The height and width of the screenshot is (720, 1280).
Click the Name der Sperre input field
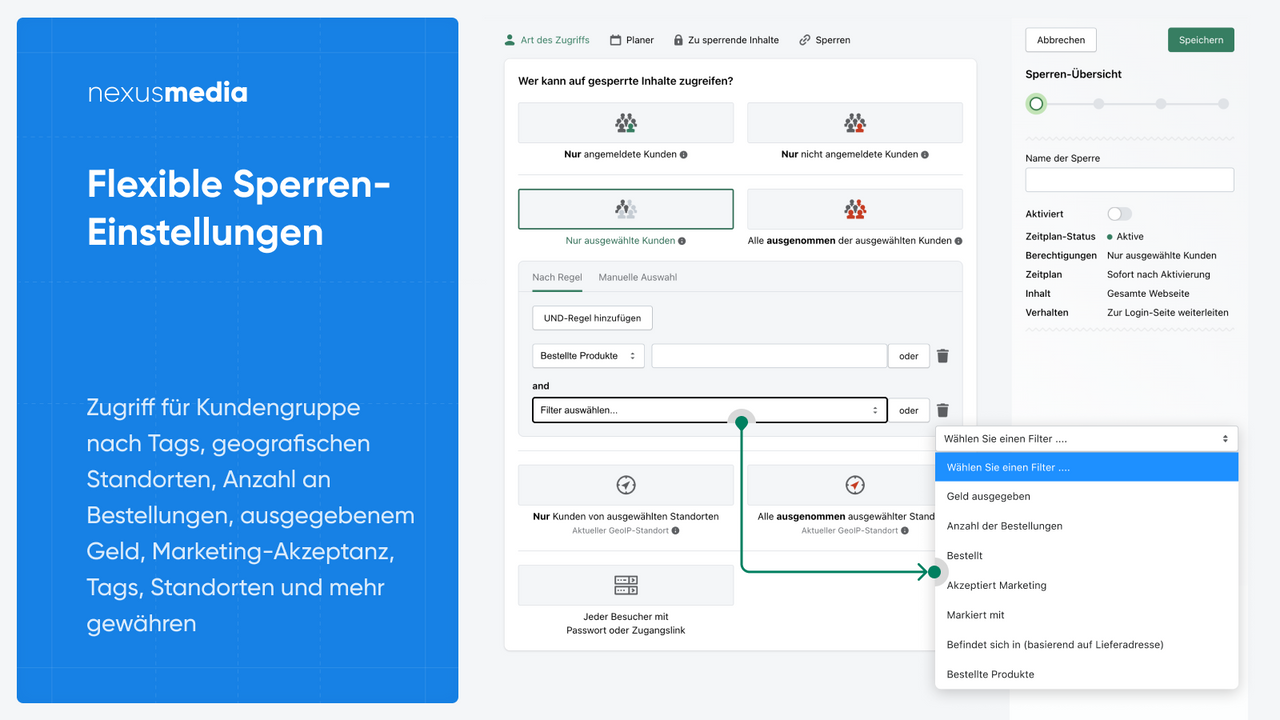tap(1129, 180)
